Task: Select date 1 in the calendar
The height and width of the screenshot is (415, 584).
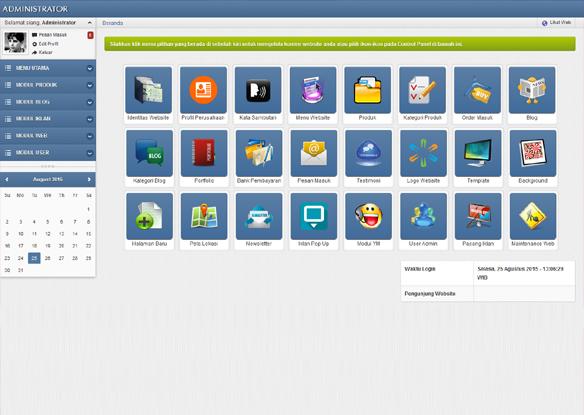Action: click(x=88, y=209)
